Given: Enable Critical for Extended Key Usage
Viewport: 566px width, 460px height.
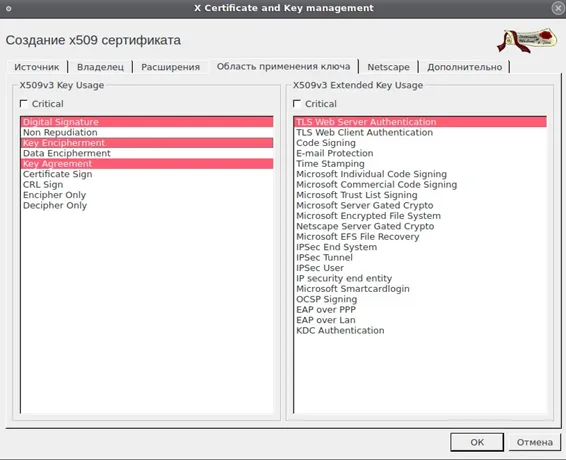Looking at the screenshot, I should tap(297, 104).
